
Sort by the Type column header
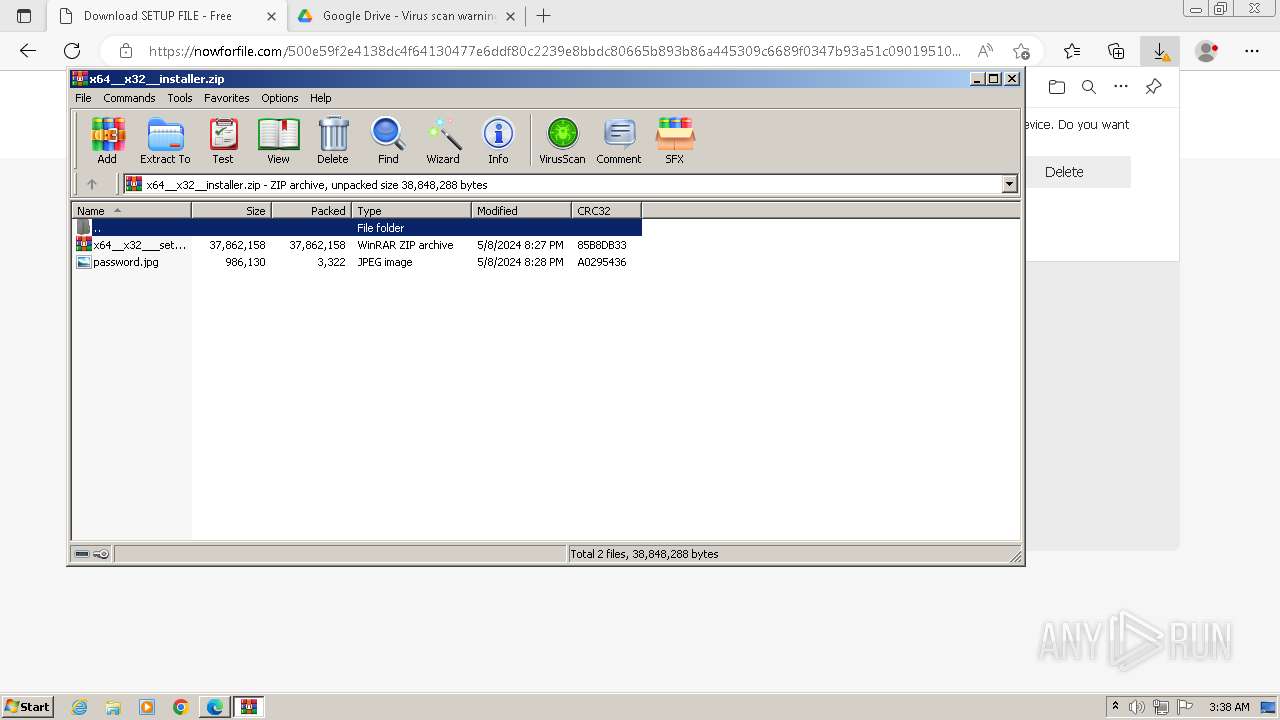point(411,210)
